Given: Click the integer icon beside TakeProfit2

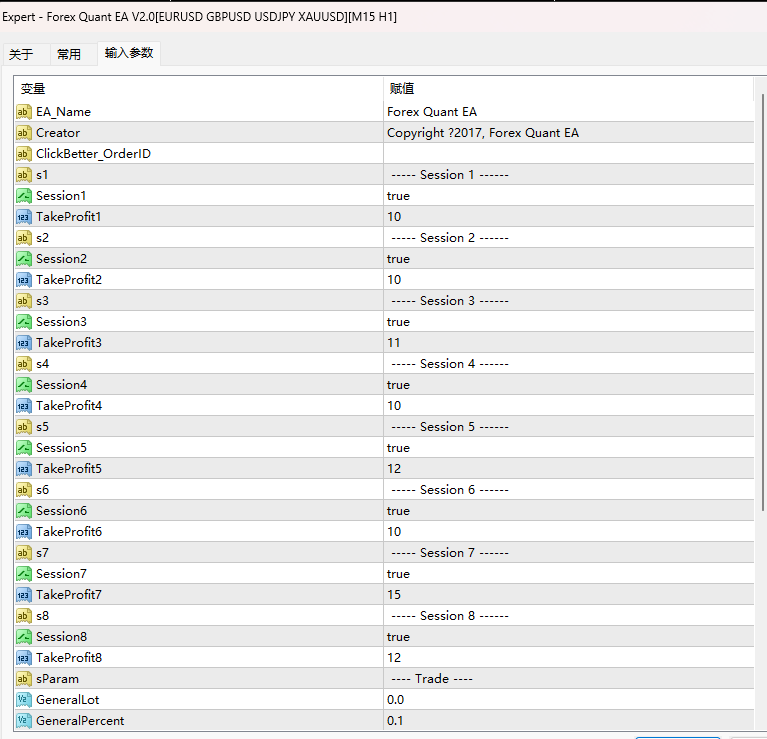Looking at the screenshot, I should pyautogui.click(x=23, y=280).
